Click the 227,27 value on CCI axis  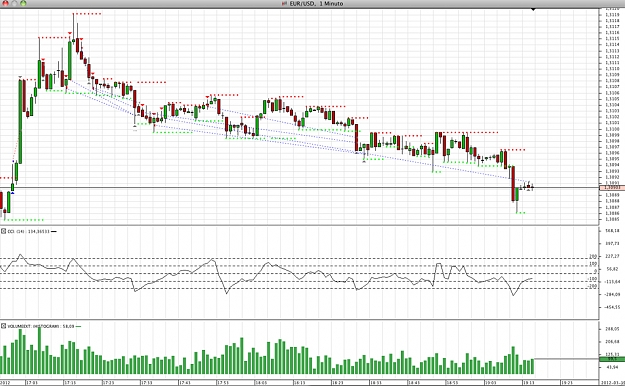pos(613,256)
